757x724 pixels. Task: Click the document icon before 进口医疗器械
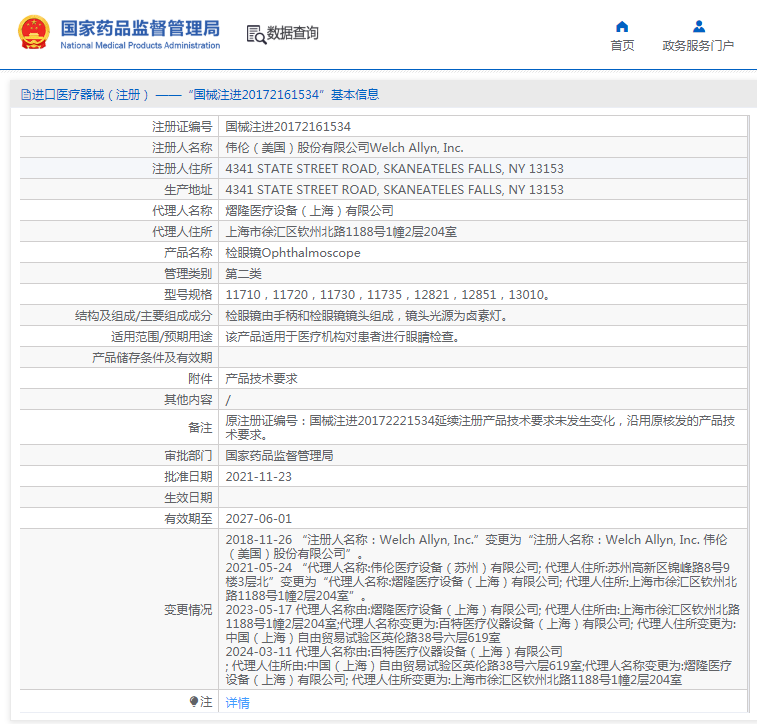(26, 95)
